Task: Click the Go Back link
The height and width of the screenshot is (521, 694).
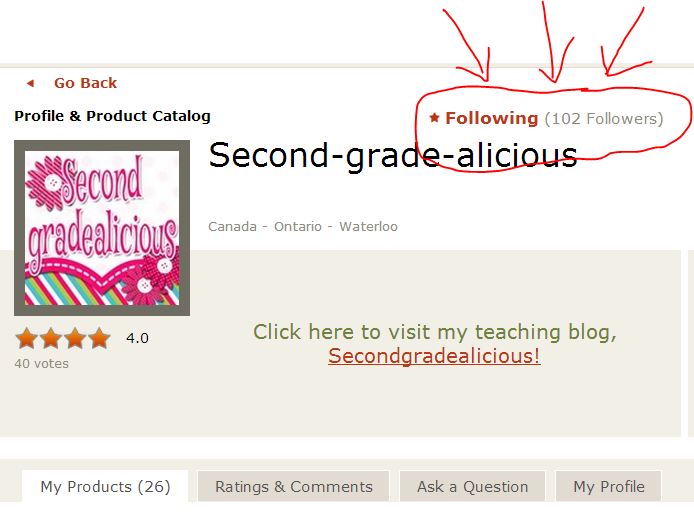Action: [x=85, y=83]
